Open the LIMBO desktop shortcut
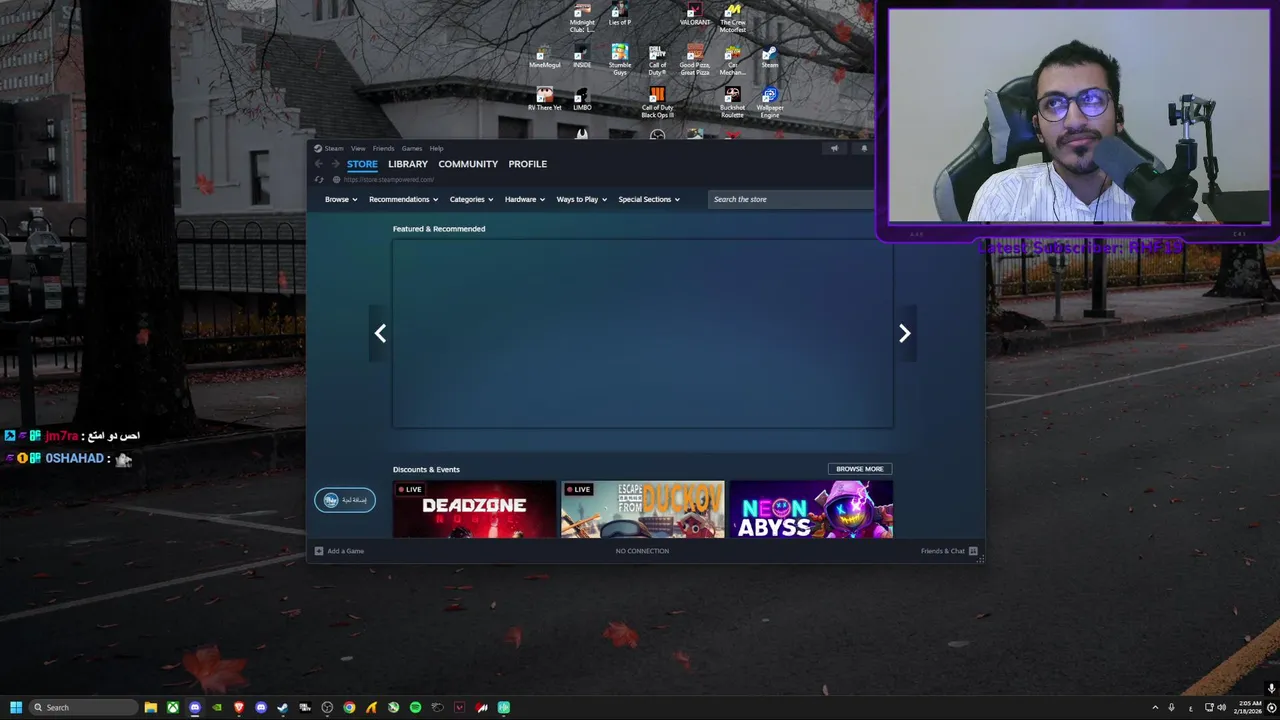The width and height of the screenshot is (1280, 720). 582,99
